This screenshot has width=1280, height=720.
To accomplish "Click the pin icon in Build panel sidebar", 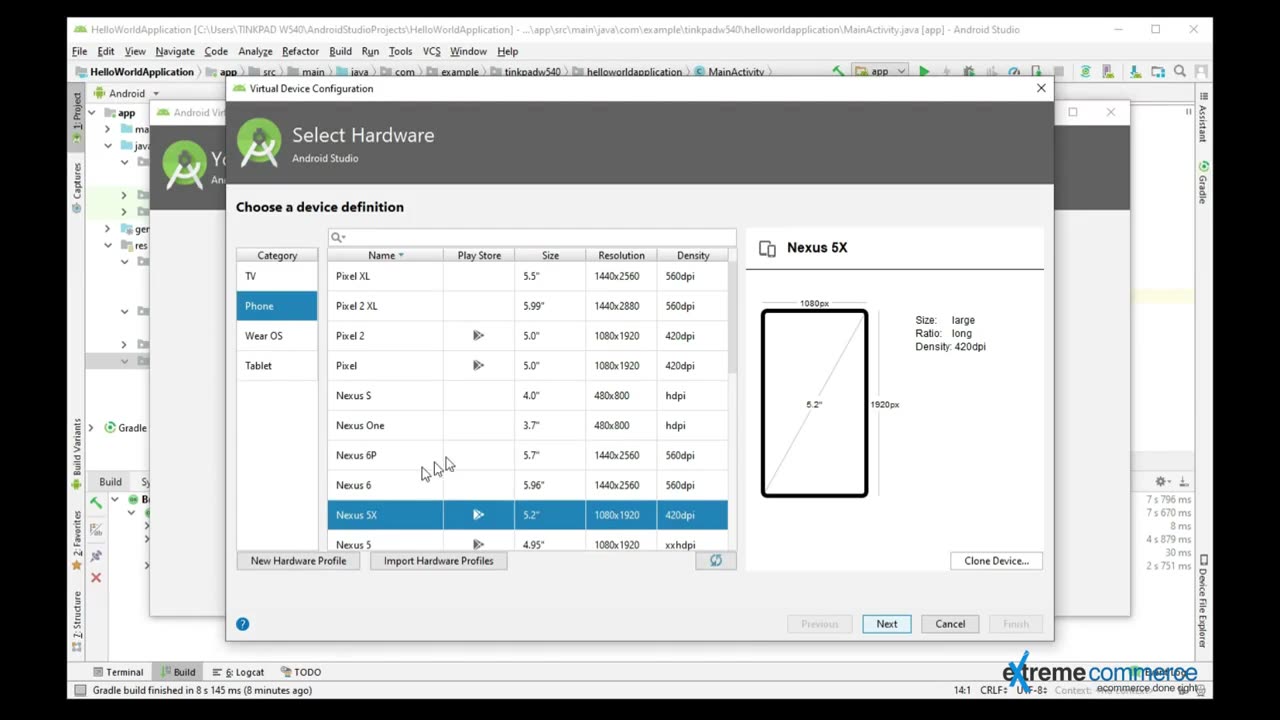I will (96, 556).
